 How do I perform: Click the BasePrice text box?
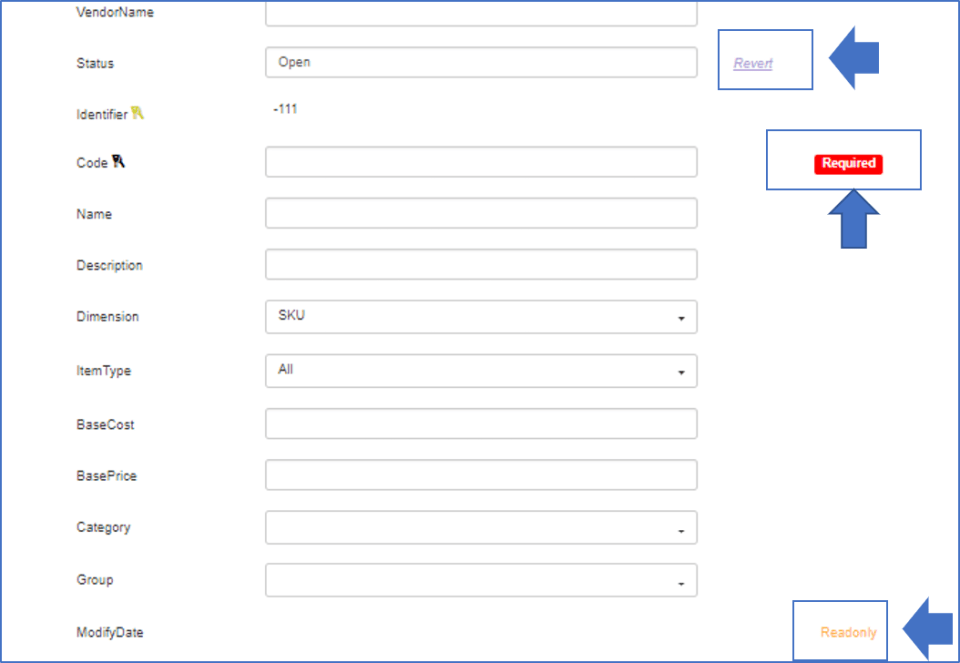pyautogui.click(x=481, y=475)
